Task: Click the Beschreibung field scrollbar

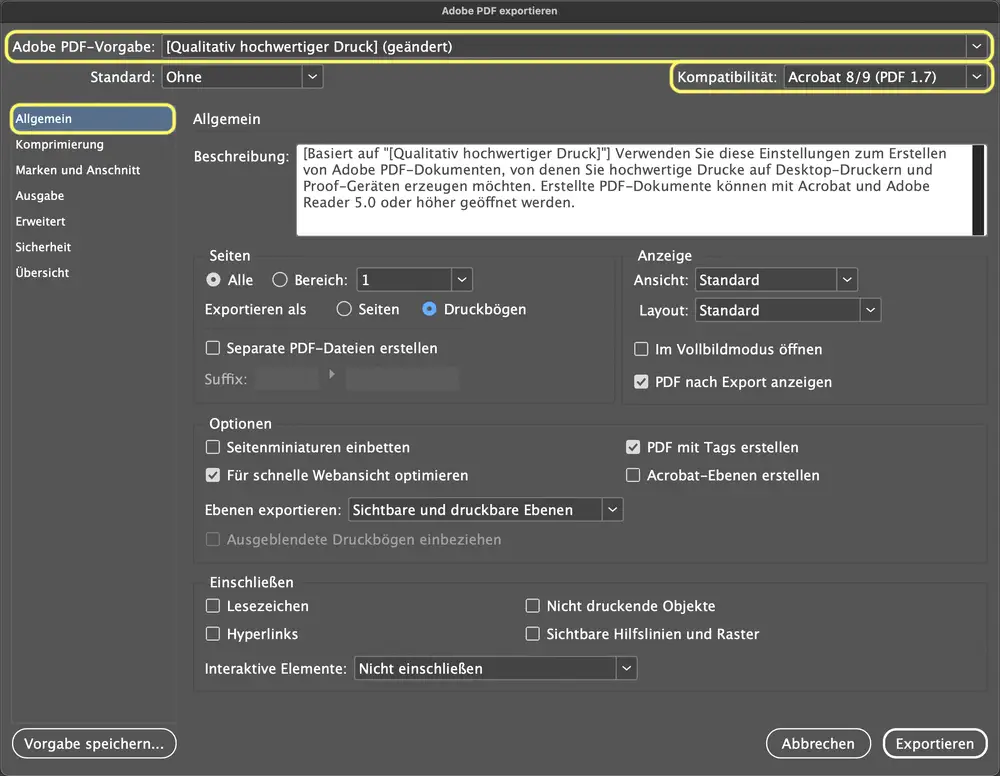Action: (978, 190)
